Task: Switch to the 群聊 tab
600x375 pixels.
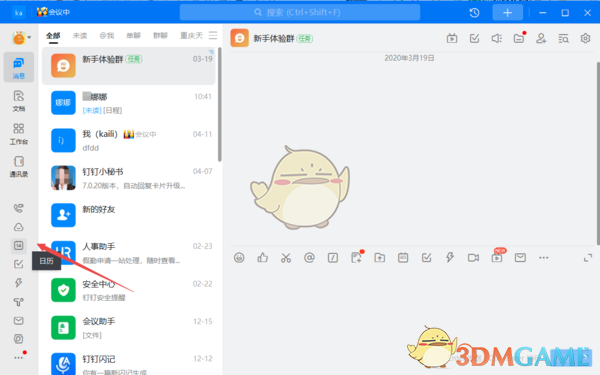Action: point(160,36)
